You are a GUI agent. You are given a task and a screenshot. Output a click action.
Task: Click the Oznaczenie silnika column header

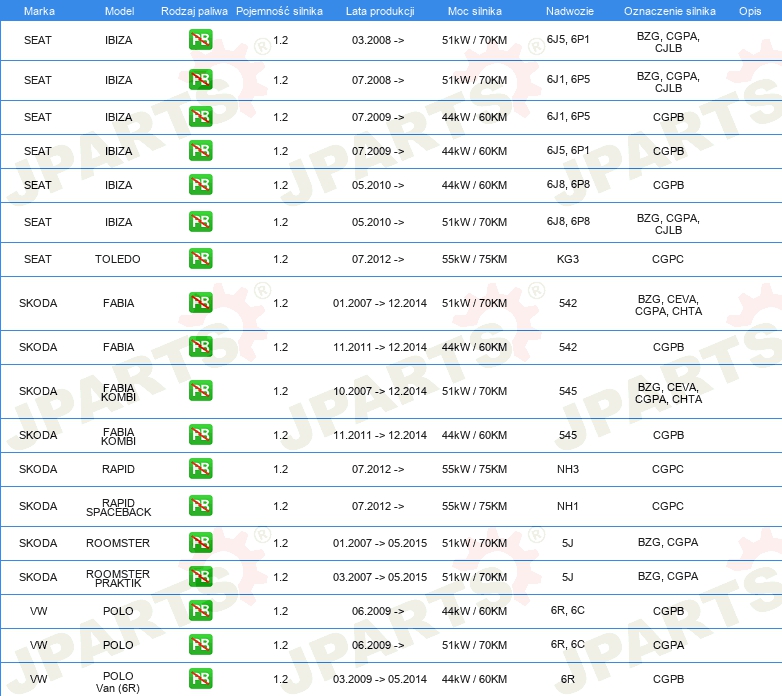click(x=669, y=11)
